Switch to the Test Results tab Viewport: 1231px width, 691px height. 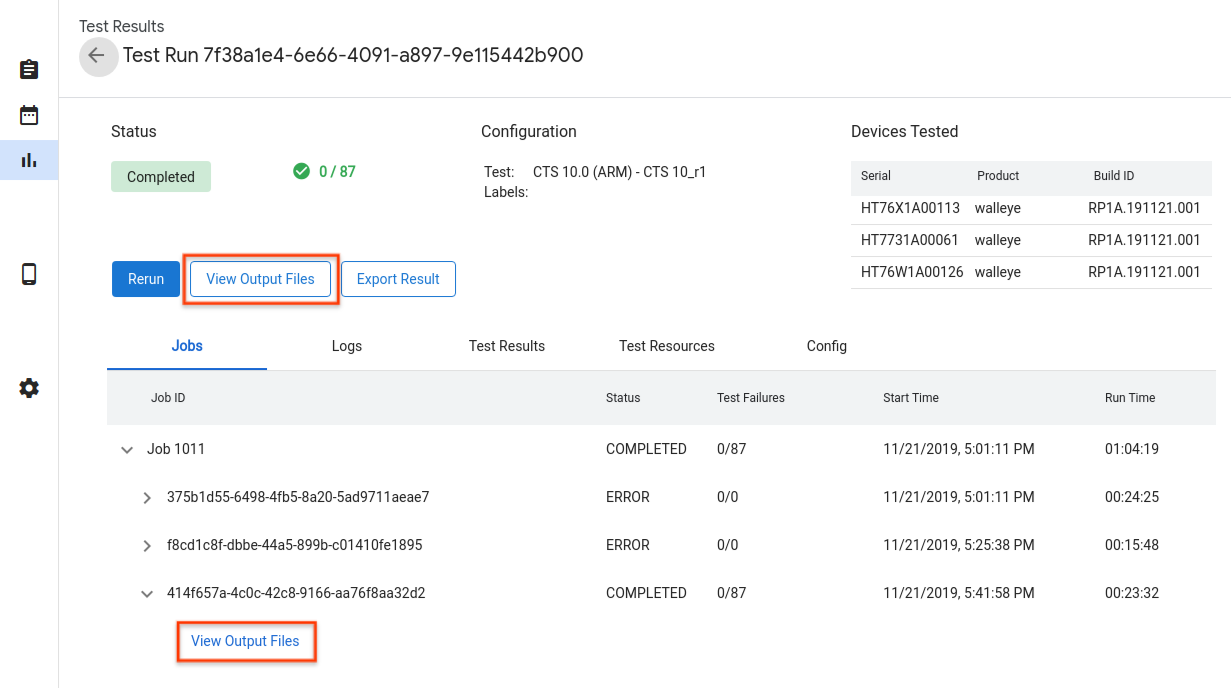[x=507, y=346]
